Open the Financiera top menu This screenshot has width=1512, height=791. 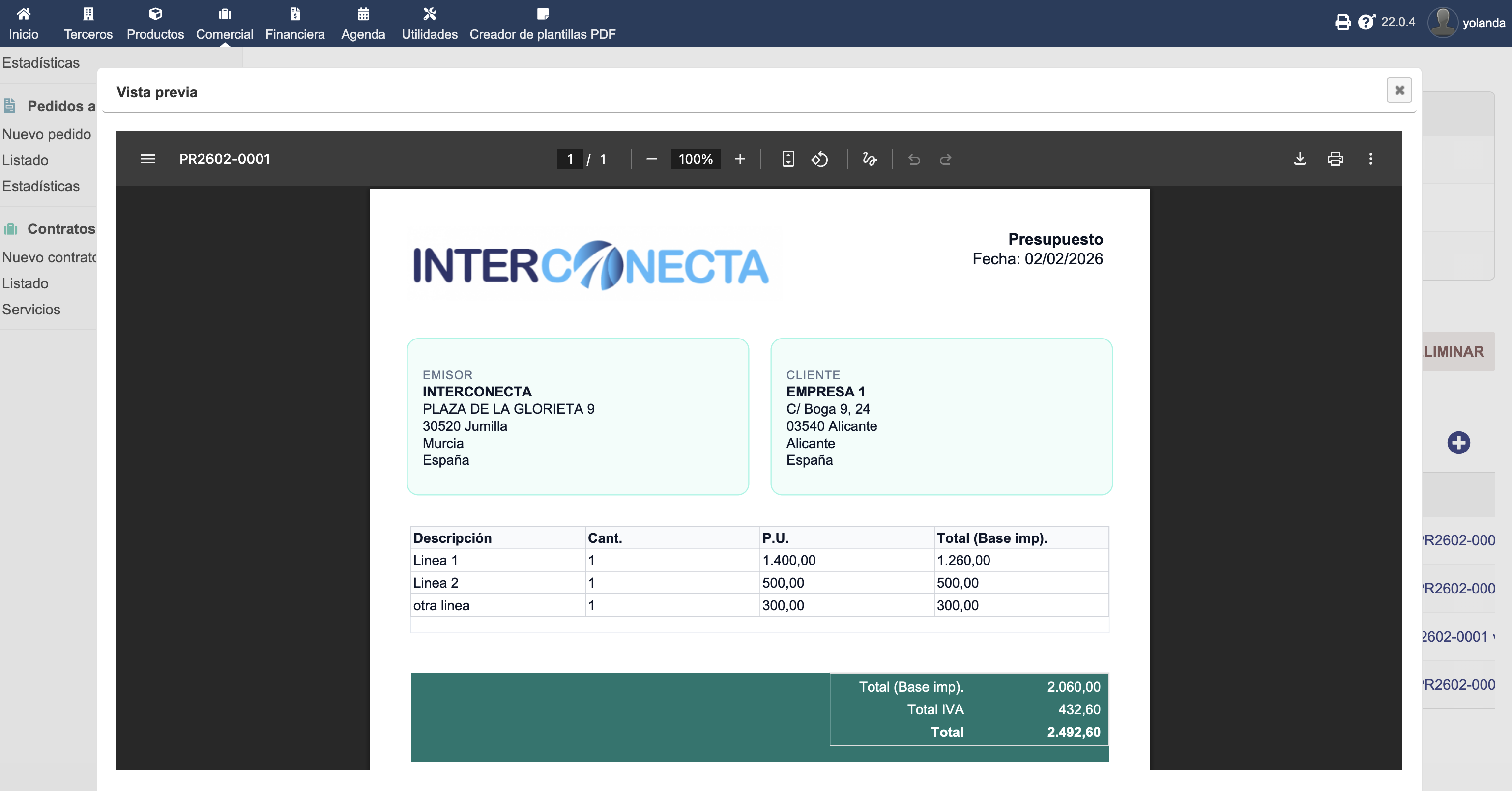coord(294,24)
